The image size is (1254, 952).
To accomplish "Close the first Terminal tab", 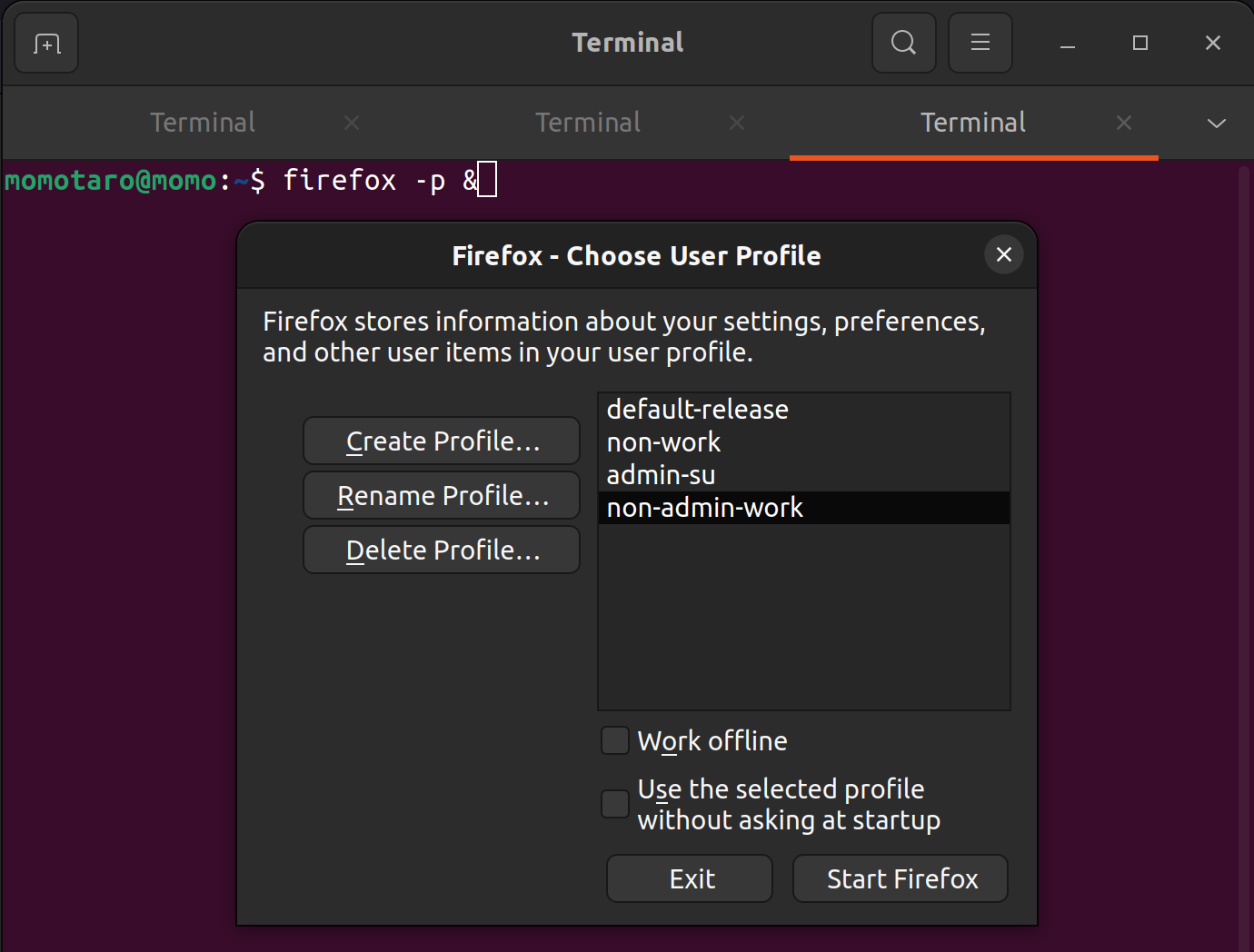I will pyautogui.click(x=352, y=123).
